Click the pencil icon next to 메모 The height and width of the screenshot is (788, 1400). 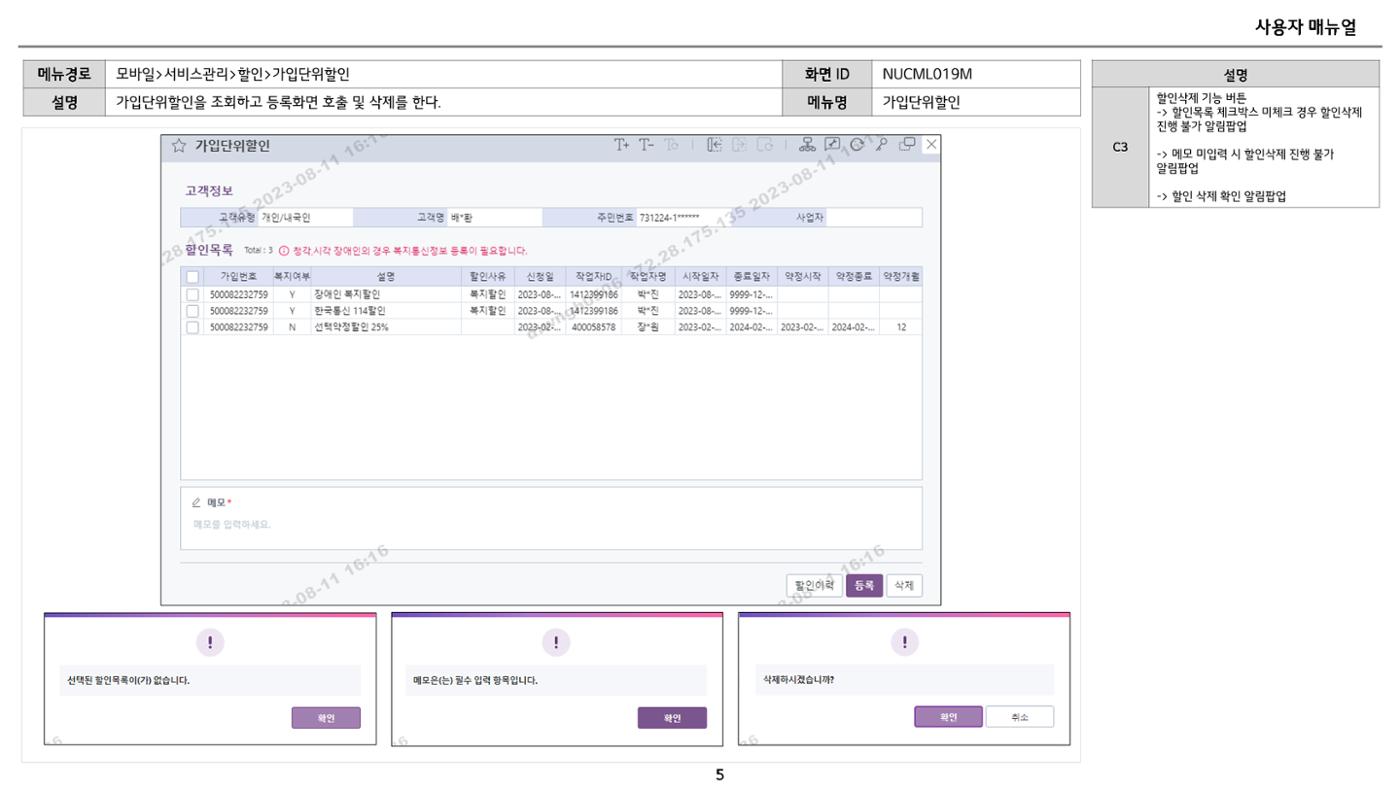click(196, 503)
